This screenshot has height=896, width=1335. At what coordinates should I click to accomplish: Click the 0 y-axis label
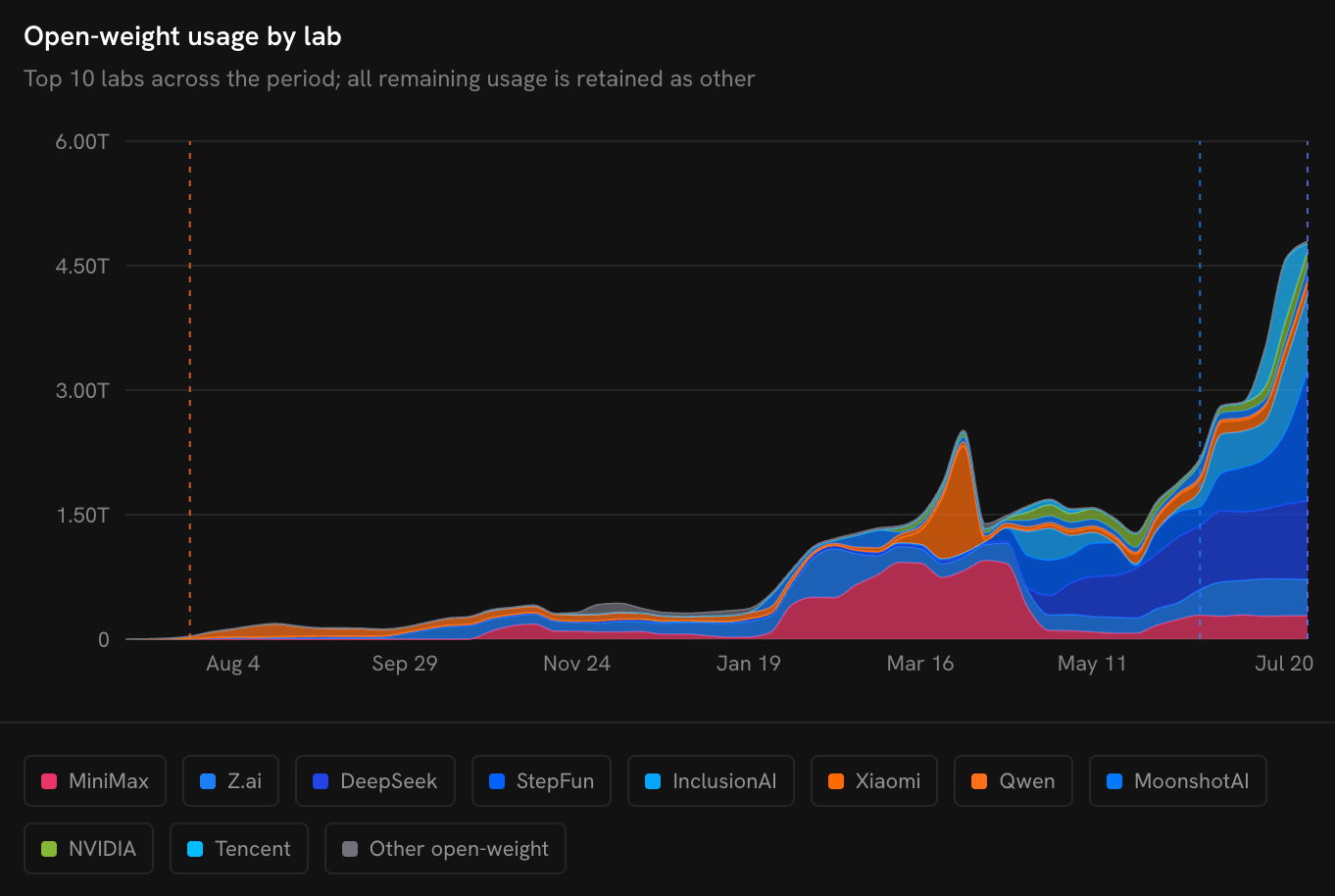click(104, 639)
